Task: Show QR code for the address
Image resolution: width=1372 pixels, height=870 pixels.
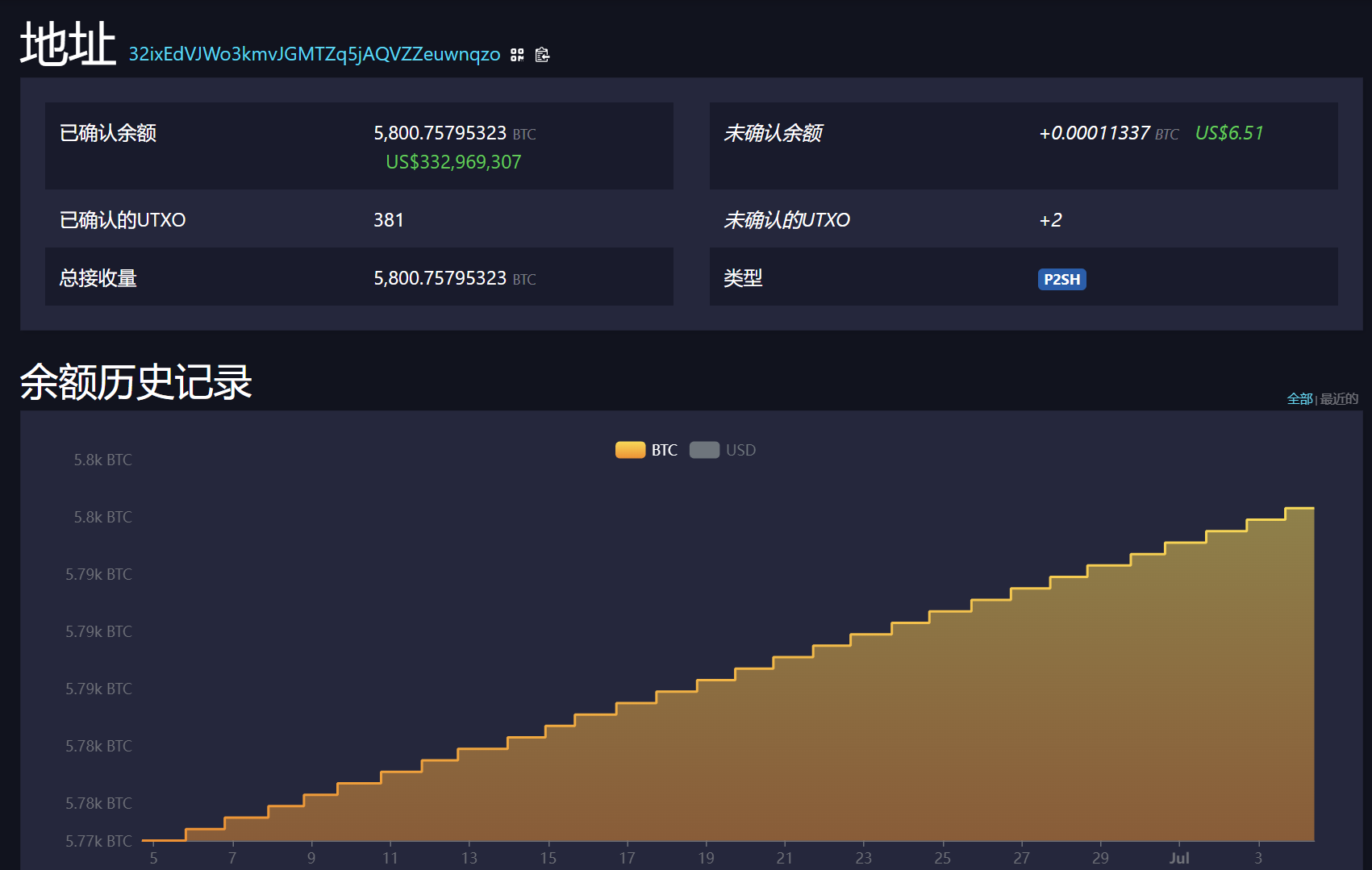Action: point(517,55)
